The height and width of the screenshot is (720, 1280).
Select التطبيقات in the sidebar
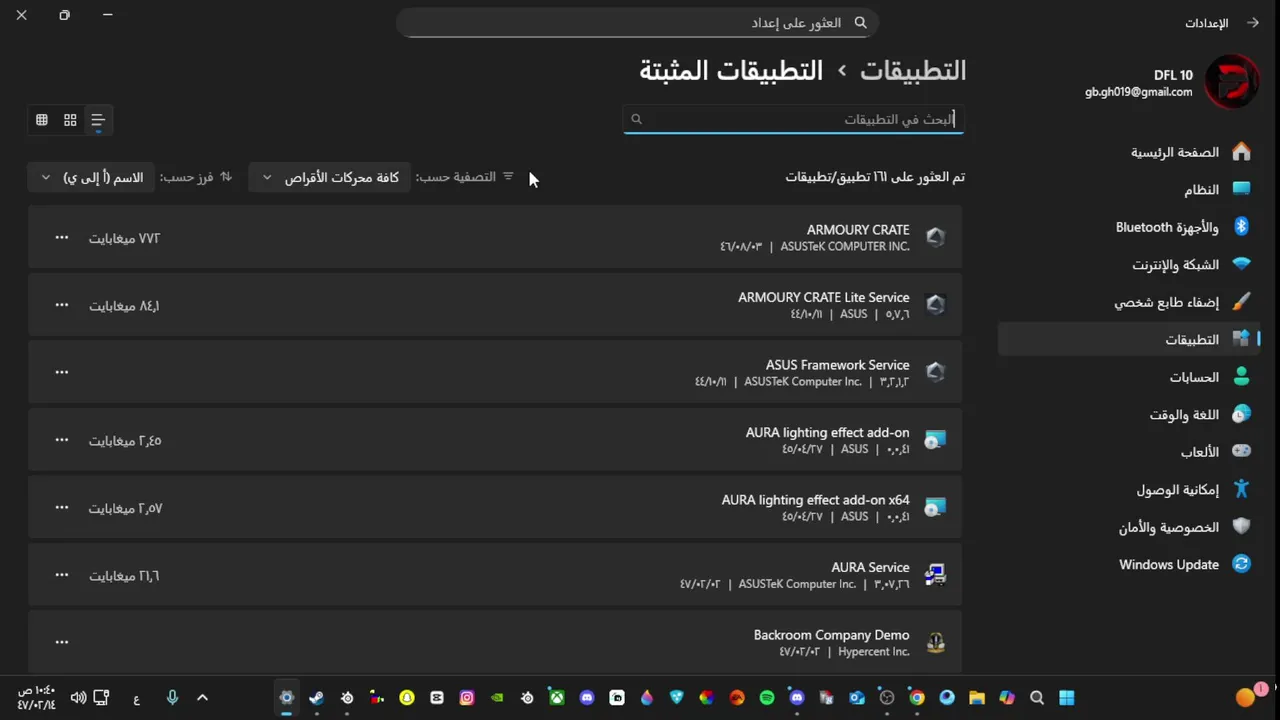click(1130, 339)
